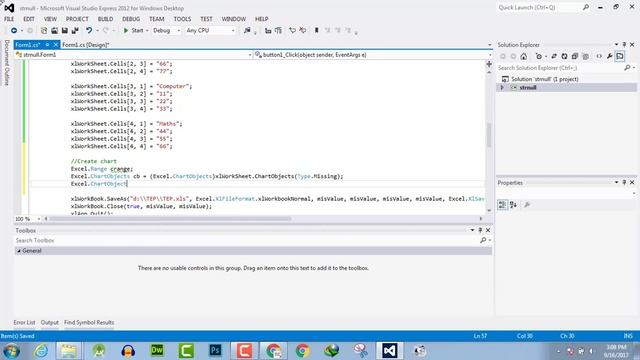Open the Start button dropdown arrow
The width and height of the screenshot is (640, 360).
(147, 31)
